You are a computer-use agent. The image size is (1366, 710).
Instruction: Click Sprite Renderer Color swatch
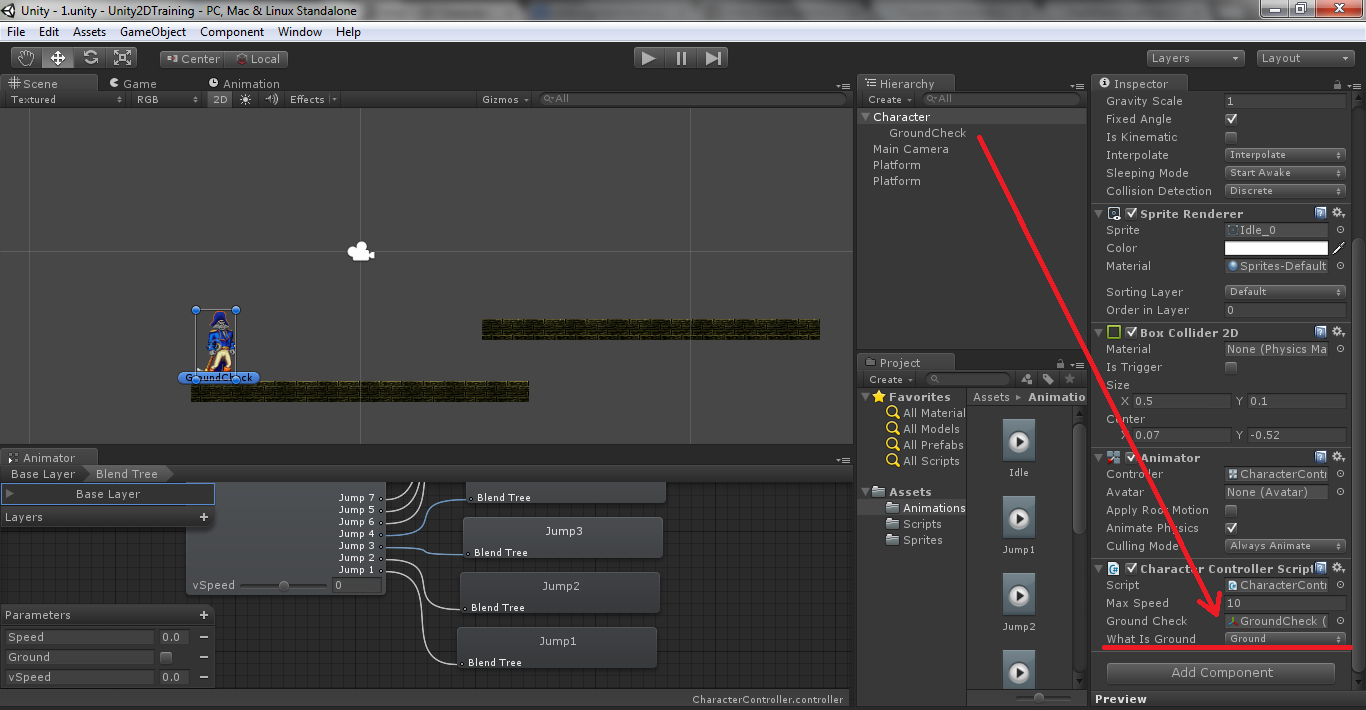pos(1276,248)
